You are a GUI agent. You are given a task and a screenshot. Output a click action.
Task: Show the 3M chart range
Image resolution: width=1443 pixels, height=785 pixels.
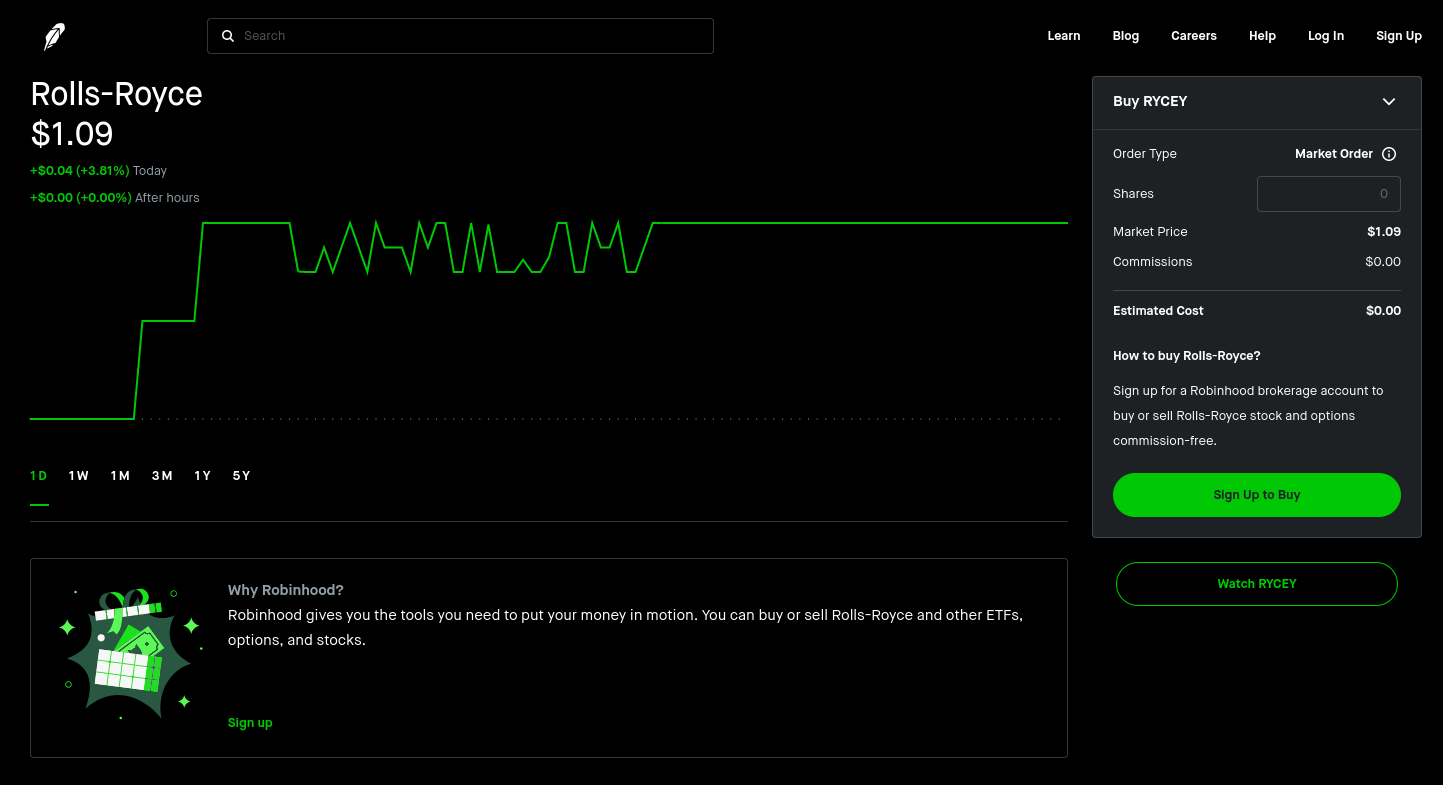[162, 476]
